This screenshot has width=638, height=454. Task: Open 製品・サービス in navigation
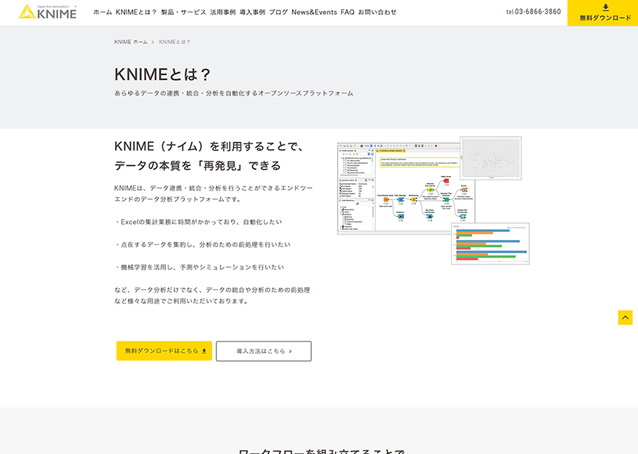coord(184,12)
